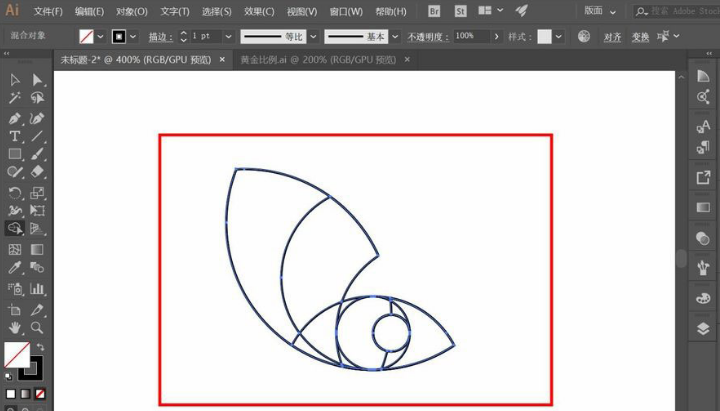Open the 样式 graphic style dropdown
Screen dimensions: 720x411
point(558,36)
